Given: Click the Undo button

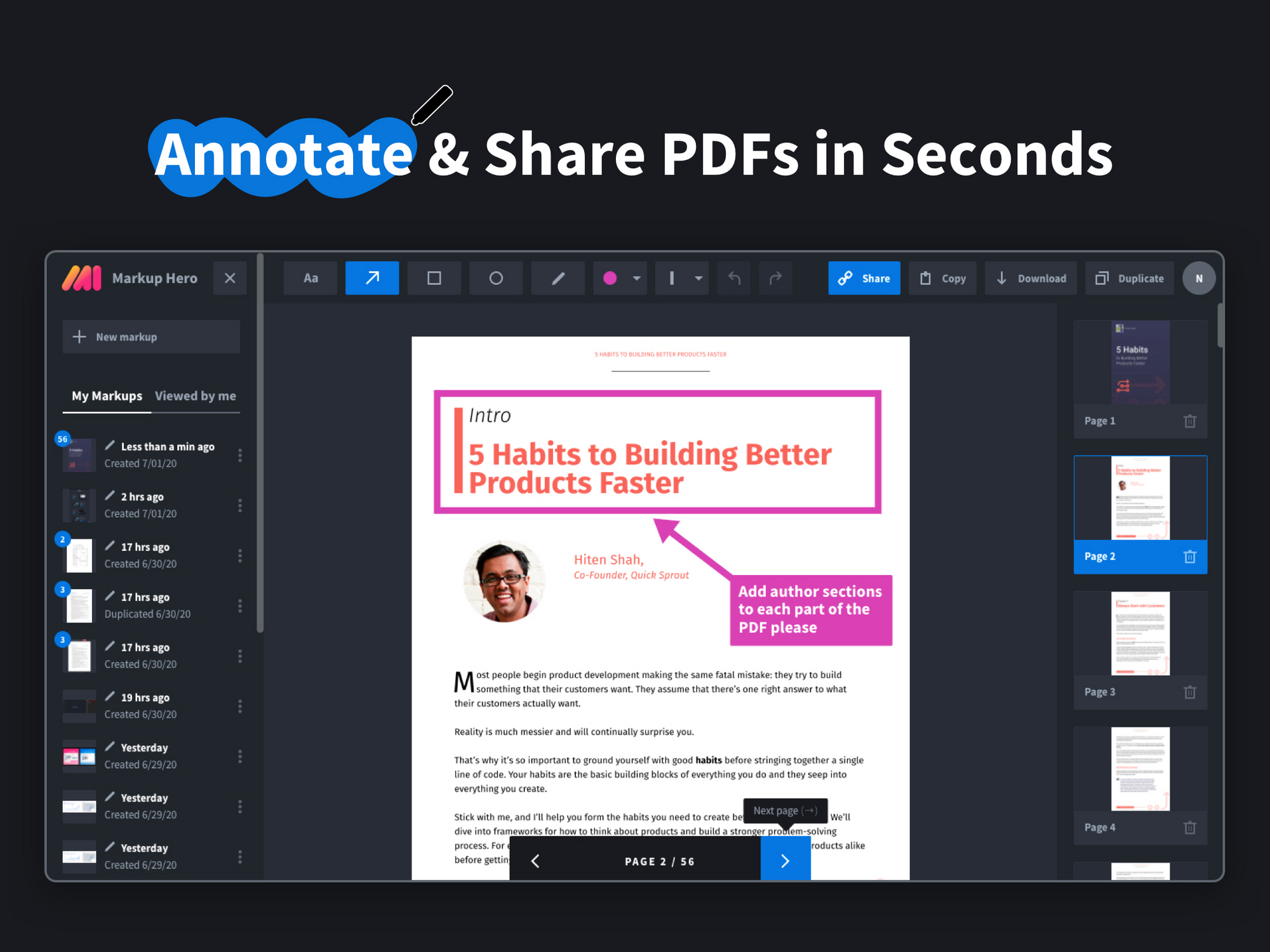Looking at the screenshot, I should [x=732, y=278].
